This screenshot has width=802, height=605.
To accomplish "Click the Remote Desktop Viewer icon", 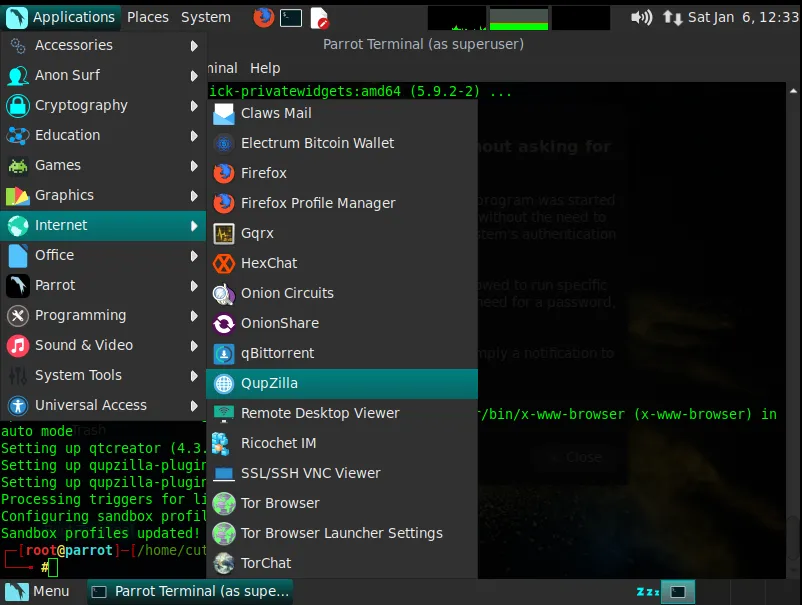I will [x=224, y=414].
